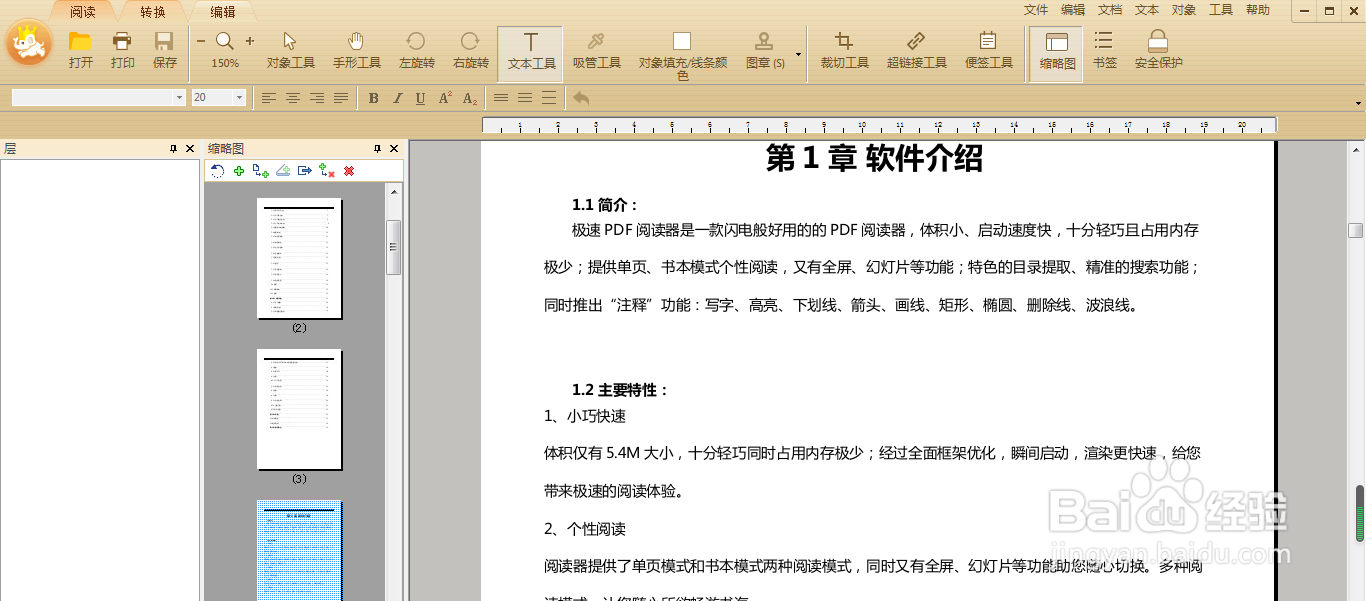Toggle italic formatting
Viewport: 1366px width, 601px height.
point(397,98)
